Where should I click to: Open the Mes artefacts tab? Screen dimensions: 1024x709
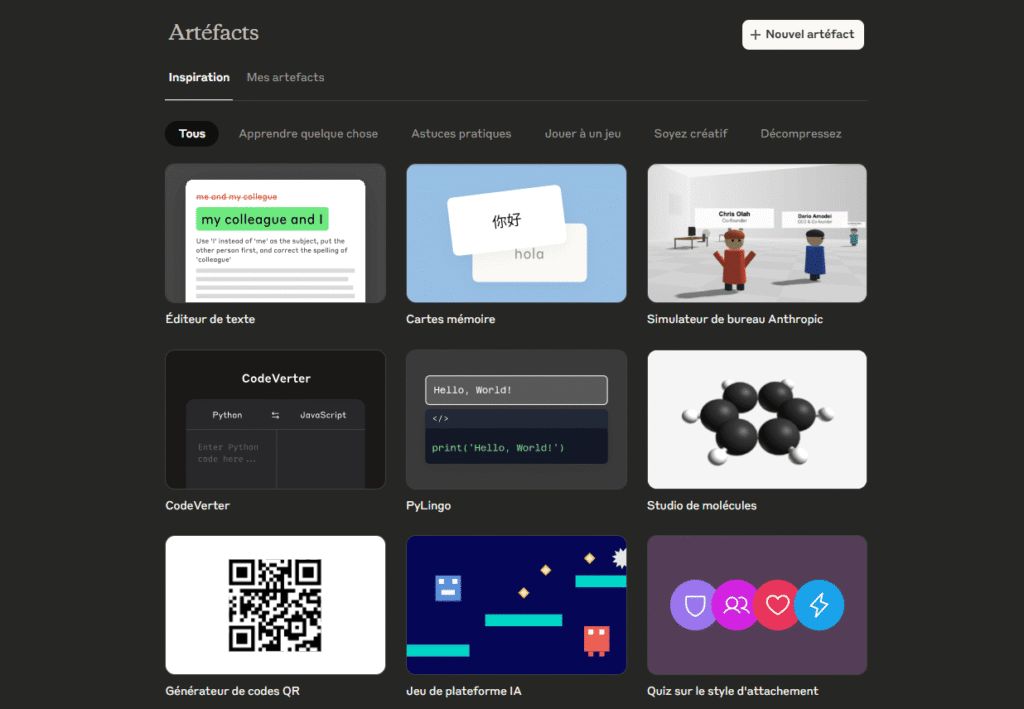(285, 77)
